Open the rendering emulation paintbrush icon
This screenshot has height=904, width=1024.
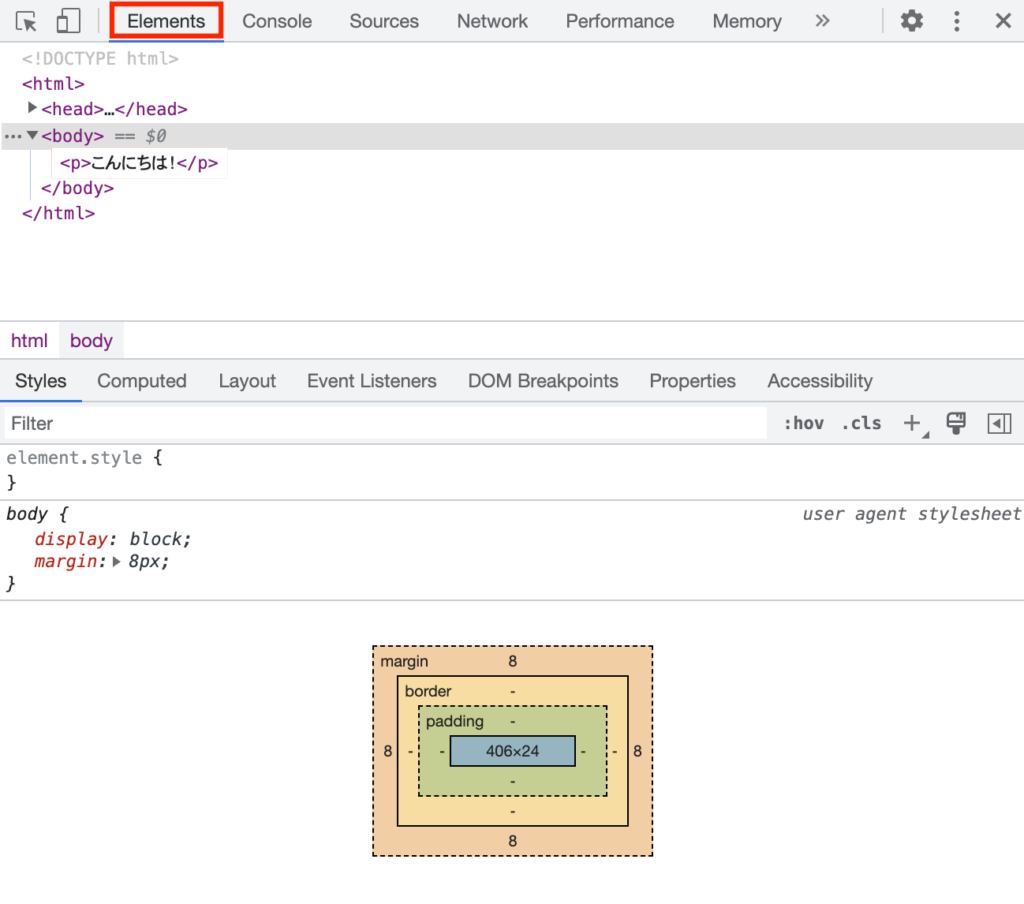[956, 423]
